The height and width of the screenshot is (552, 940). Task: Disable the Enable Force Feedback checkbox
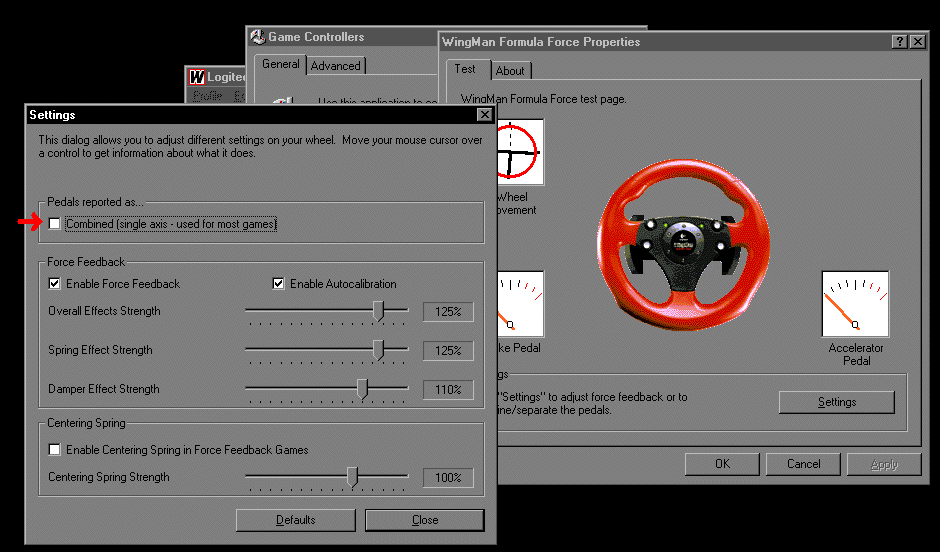[55, 283]
